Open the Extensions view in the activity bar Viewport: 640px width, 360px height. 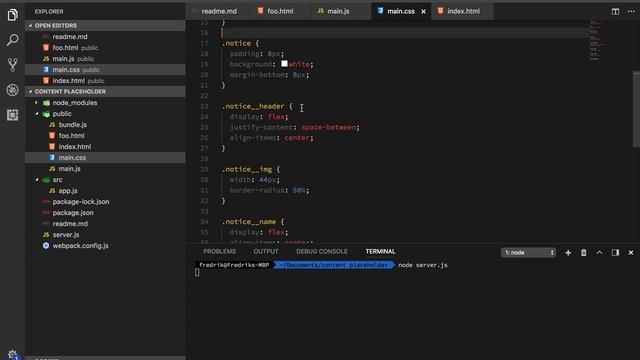pyautogui.click(x=12, y=115)
